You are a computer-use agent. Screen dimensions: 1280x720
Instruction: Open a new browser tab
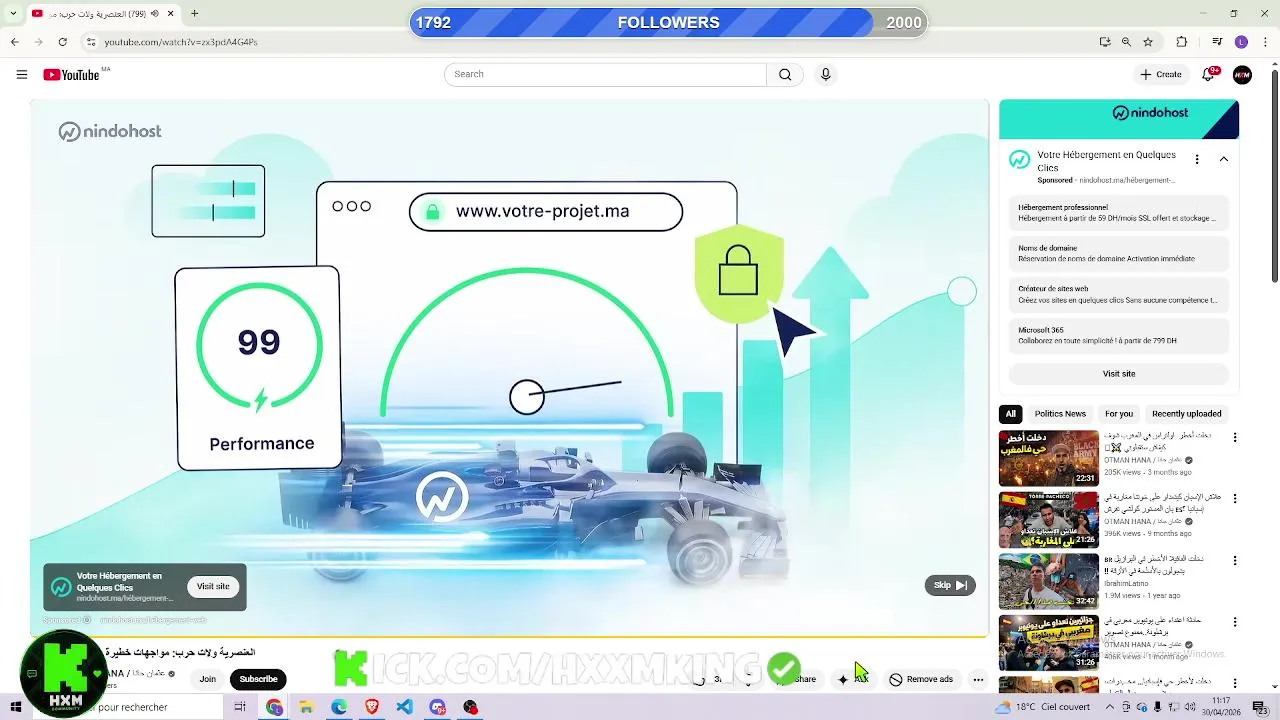pyautogui.click(x=194, y=14)
